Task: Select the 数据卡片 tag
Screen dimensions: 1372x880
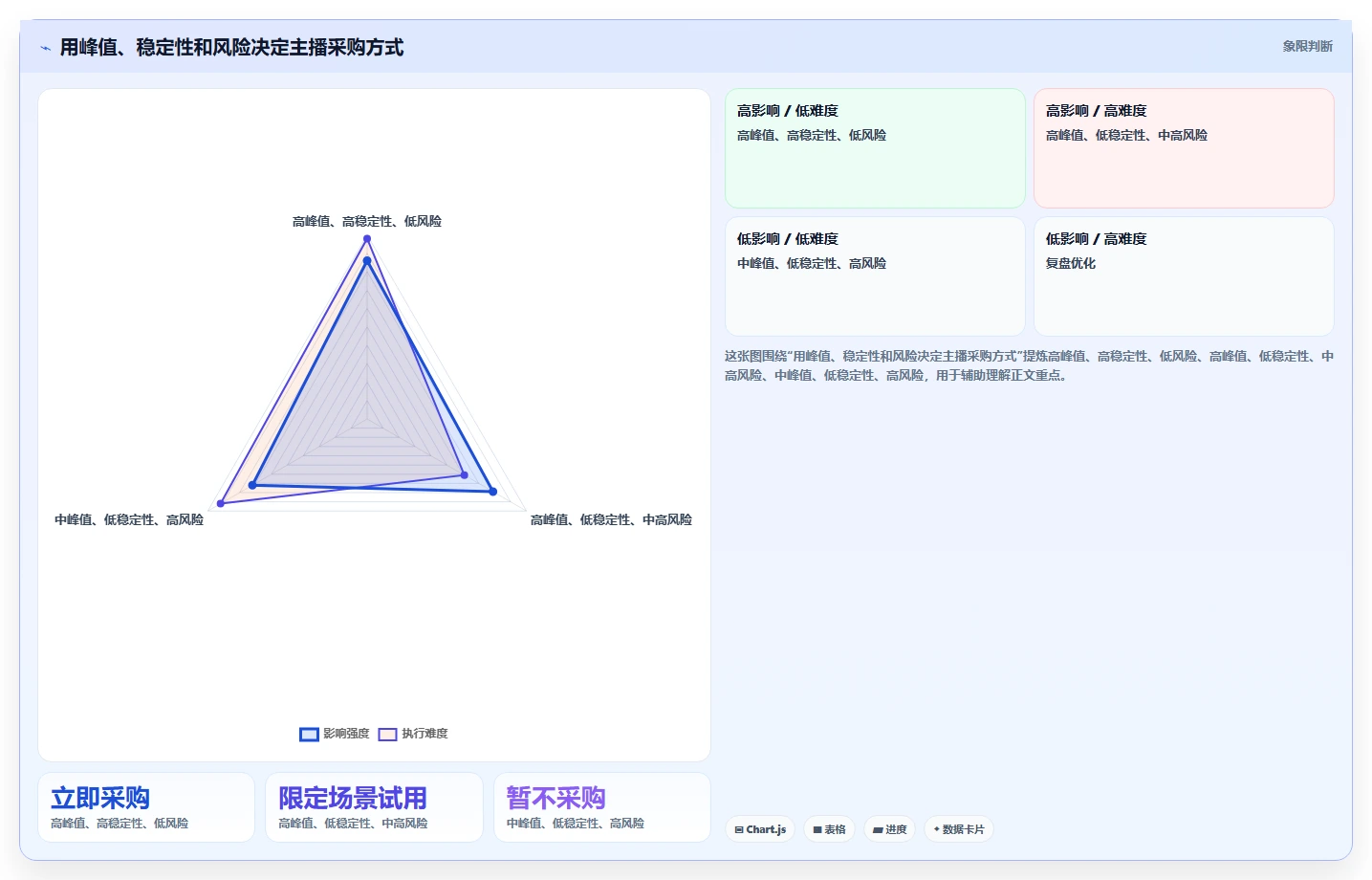Action: click(x=959, y=829)
